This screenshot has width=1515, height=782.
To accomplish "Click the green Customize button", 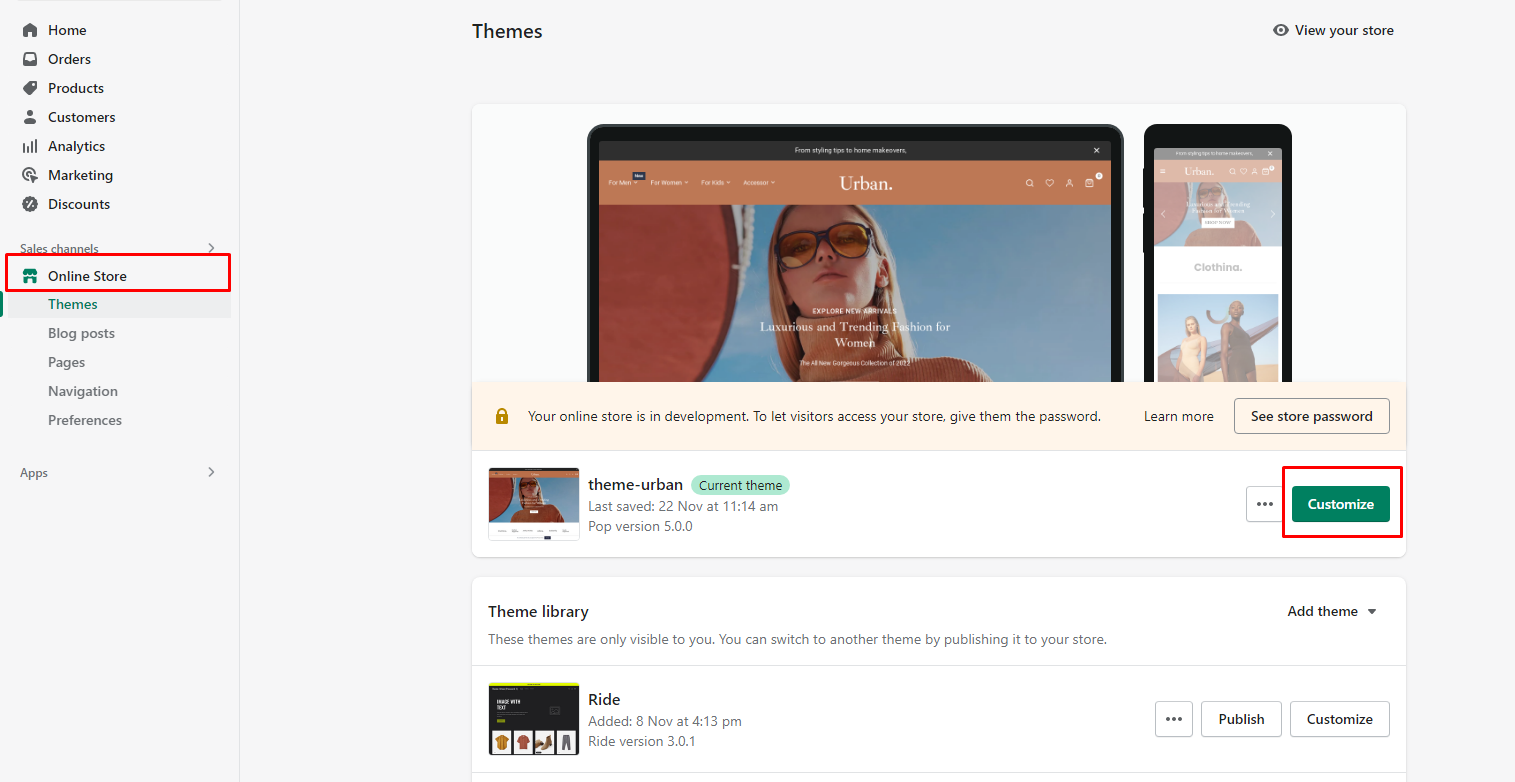I will pyautogui.click(x=1340, y=504).
